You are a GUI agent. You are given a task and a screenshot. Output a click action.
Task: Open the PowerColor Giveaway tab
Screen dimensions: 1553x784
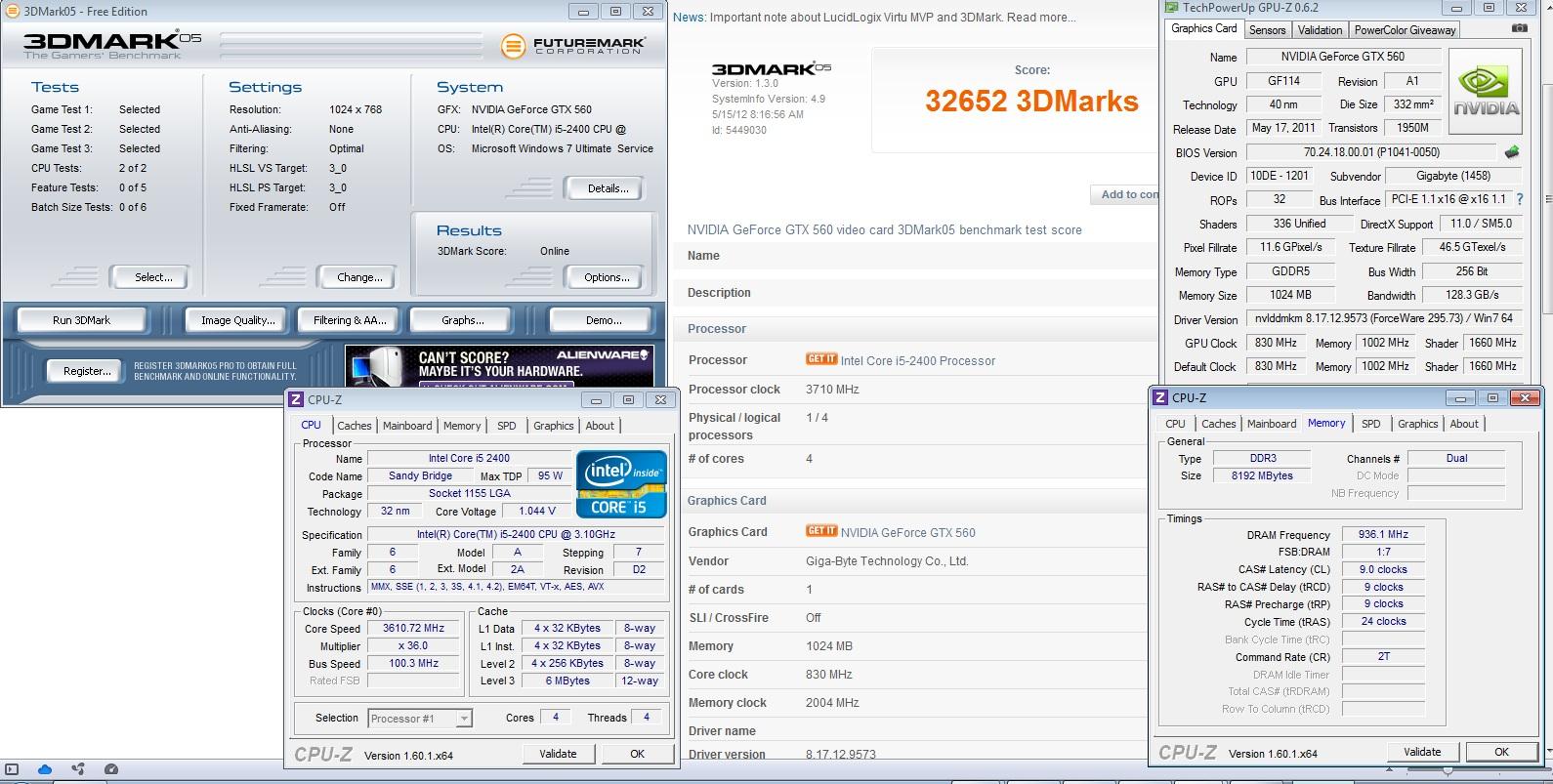(x=1406, y=30)
